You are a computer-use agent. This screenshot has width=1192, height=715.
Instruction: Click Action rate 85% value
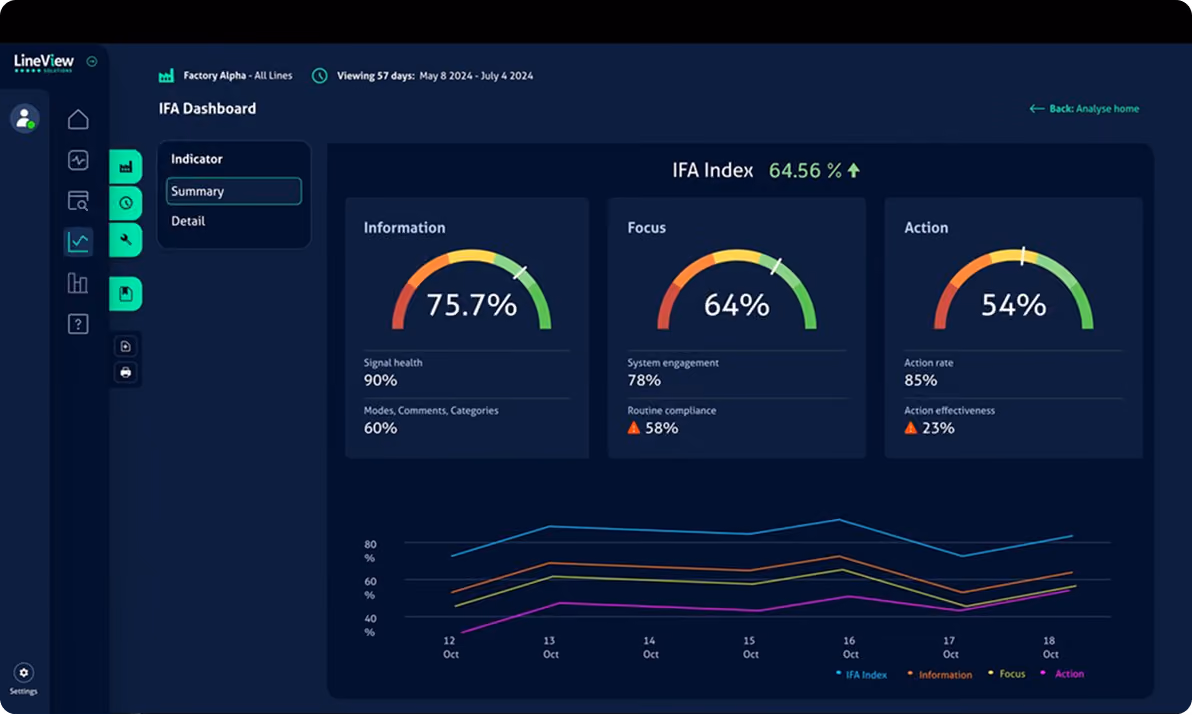coord(921,380)
